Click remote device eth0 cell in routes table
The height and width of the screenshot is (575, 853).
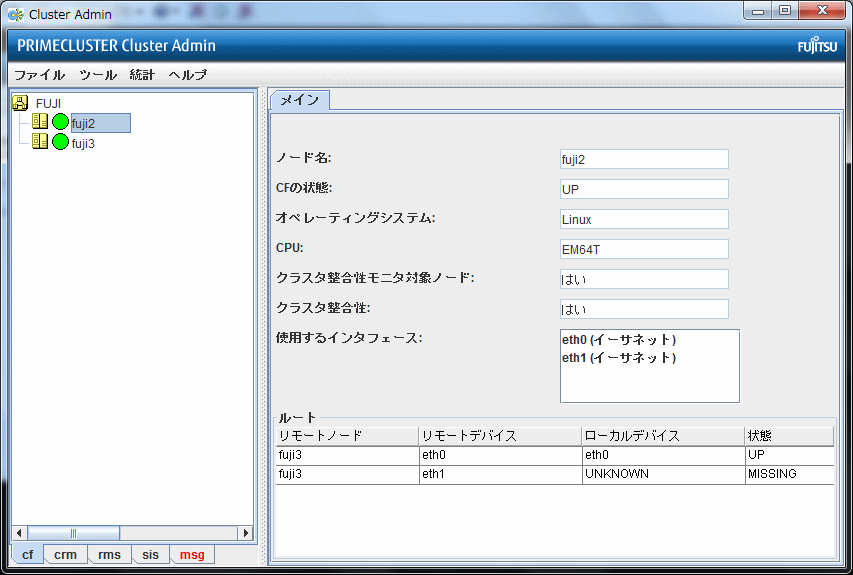click(500, 455)
